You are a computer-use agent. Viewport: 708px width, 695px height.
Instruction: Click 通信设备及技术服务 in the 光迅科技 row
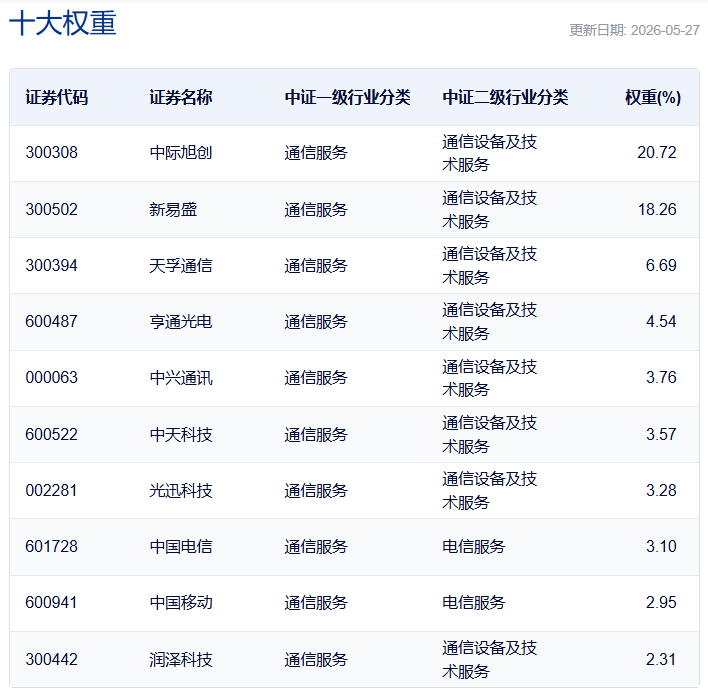[489, 490]
